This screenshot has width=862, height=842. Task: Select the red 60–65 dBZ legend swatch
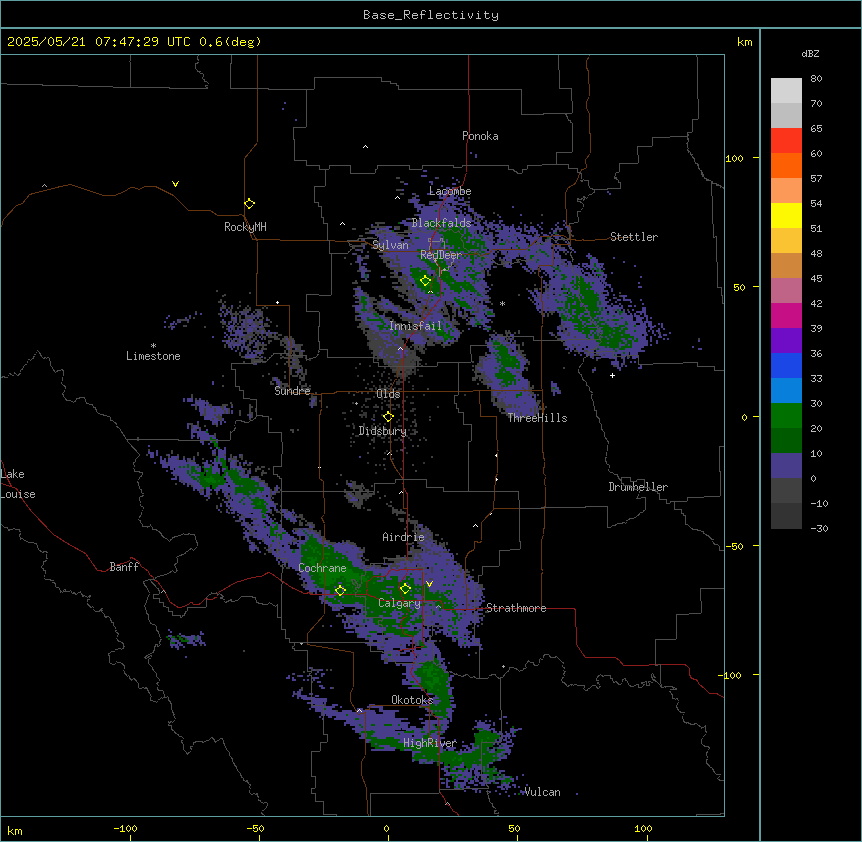(786, 141)
